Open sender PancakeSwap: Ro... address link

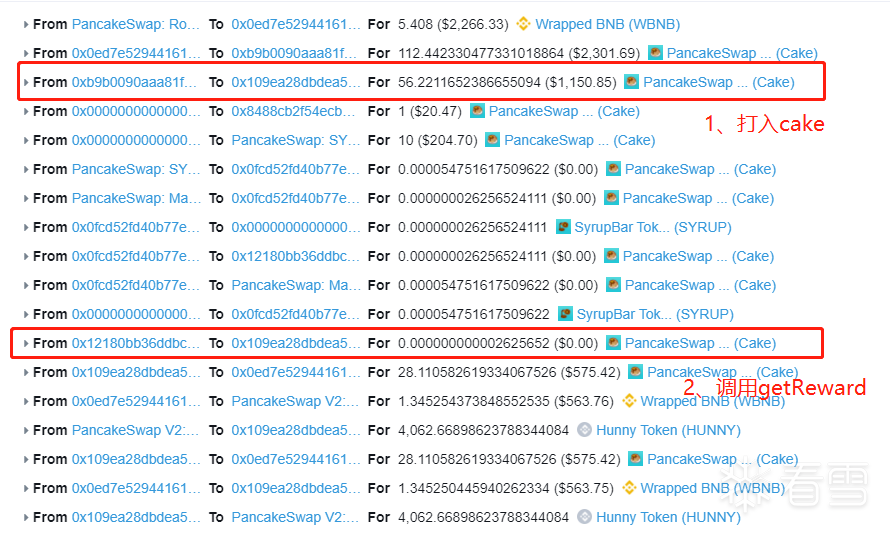(x=136, y=24)
